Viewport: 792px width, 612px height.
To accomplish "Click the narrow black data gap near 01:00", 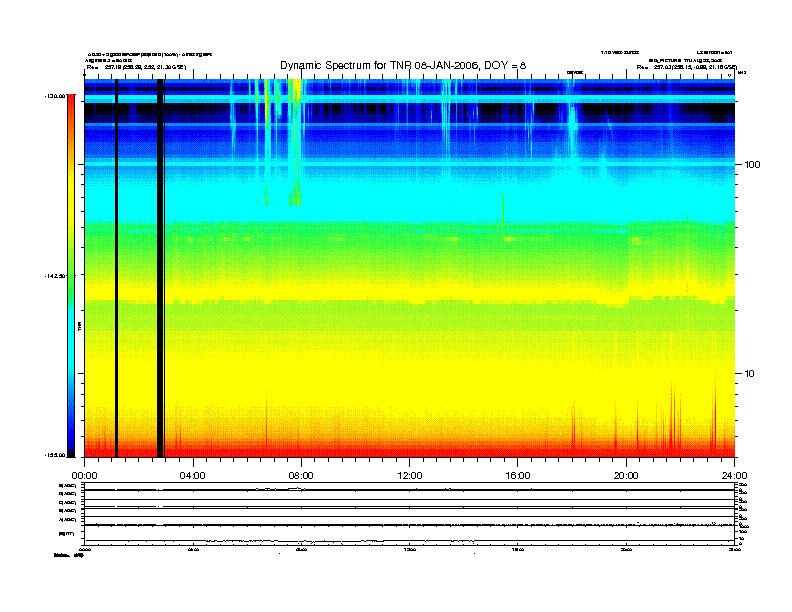I will coord(116,268).
